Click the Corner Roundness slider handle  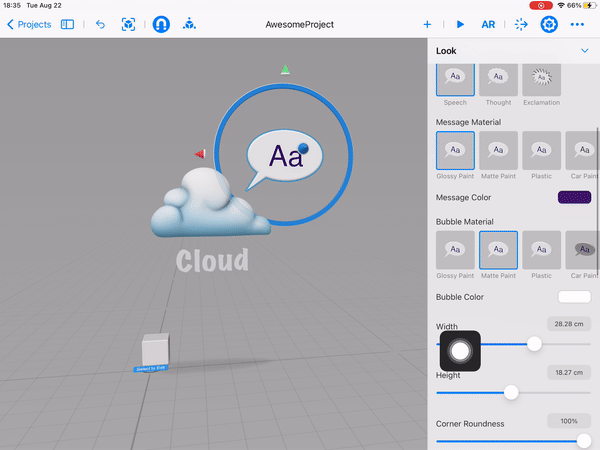point(584,441)
